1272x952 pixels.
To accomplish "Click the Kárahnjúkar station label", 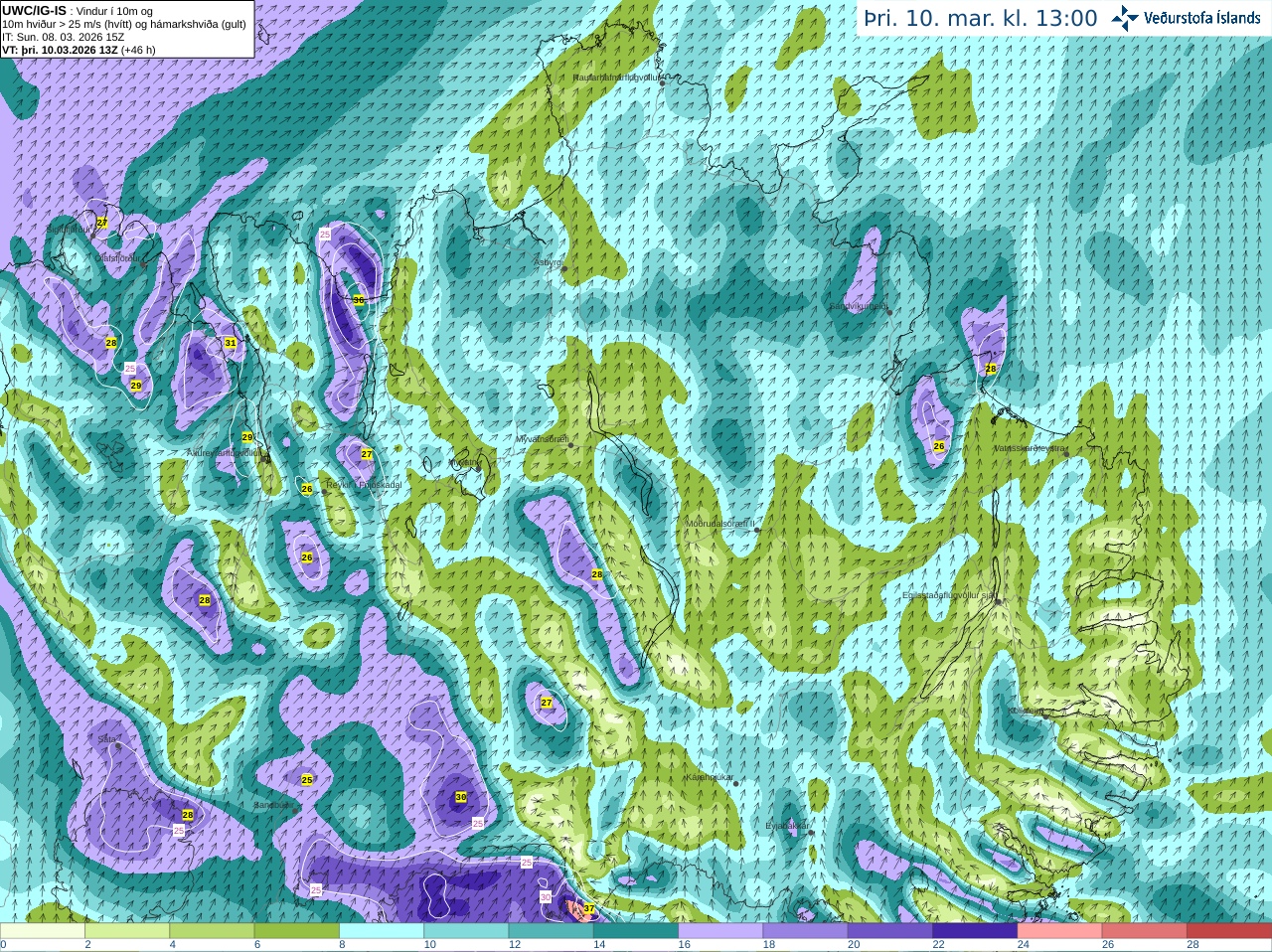I will [710, 777].
